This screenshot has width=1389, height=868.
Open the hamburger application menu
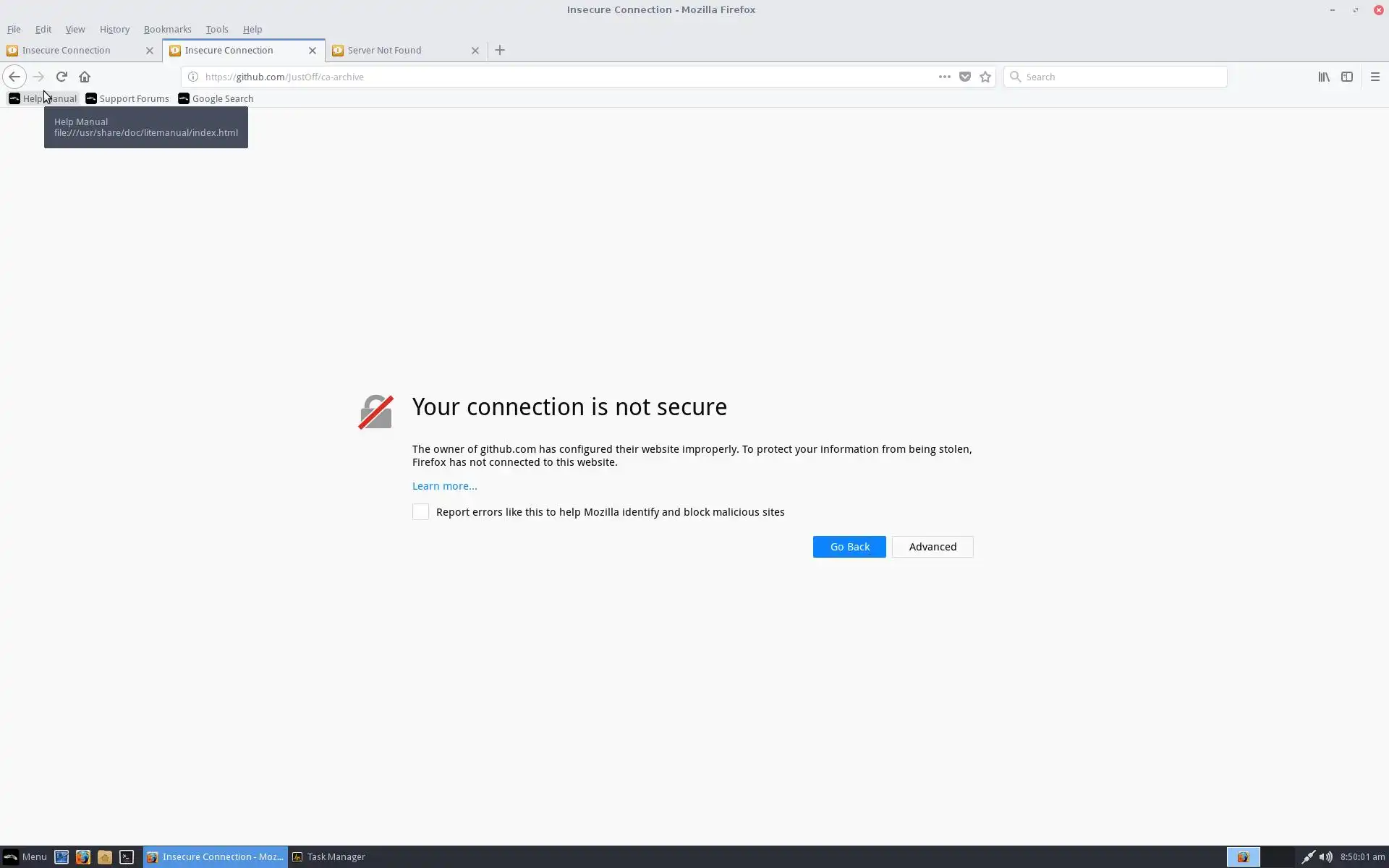click(x=1375, y=77)
